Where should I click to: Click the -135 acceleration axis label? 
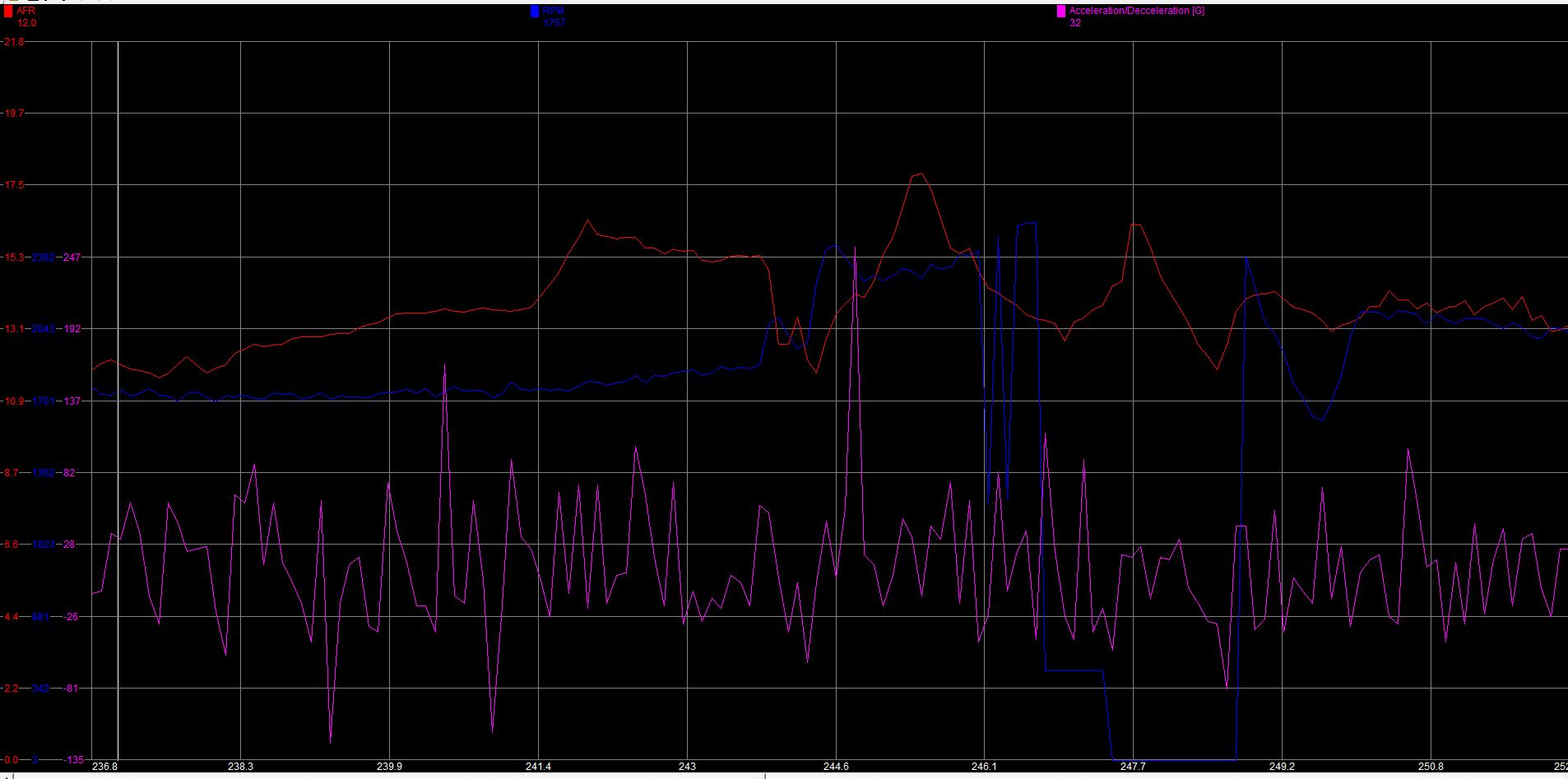(73, 760)
